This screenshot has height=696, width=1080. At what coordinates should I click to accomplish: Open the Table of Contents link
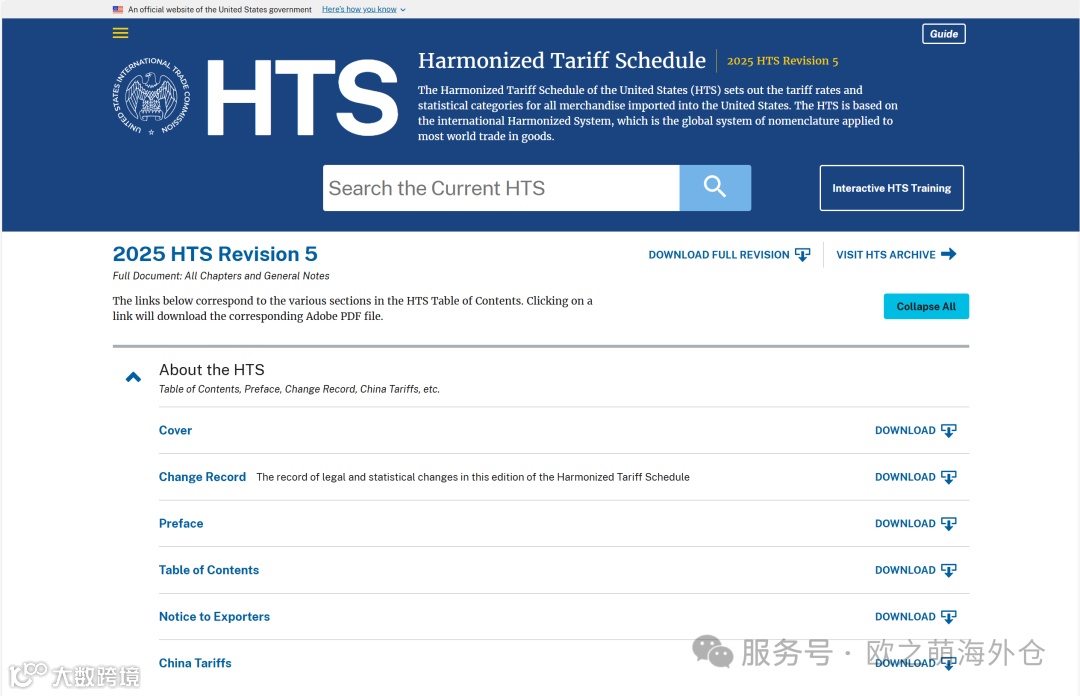pyautogui.click(x=209, y=570)
